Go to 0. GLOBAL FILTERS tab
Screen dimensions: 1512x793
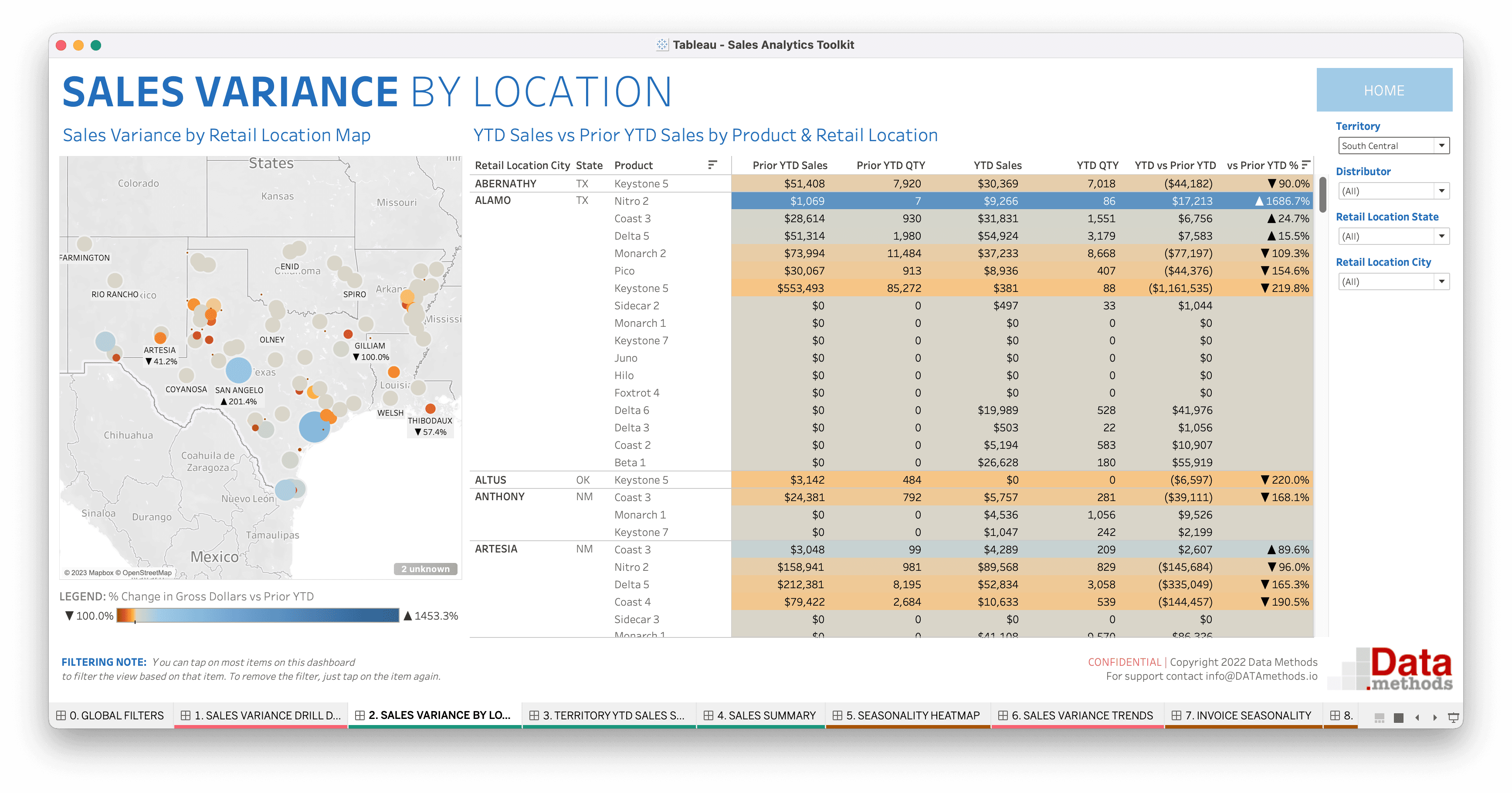[111, 715]
